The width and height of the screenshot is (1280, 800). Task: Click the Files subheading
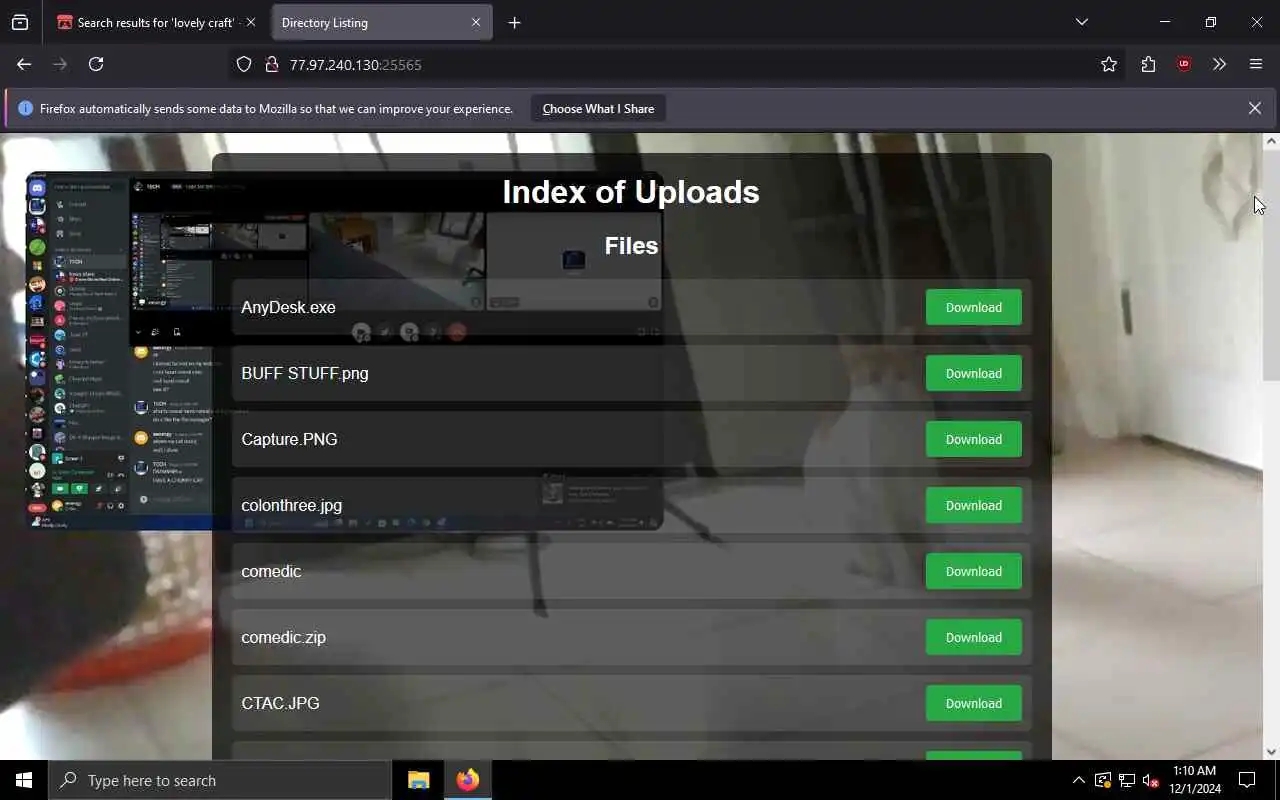631,245
